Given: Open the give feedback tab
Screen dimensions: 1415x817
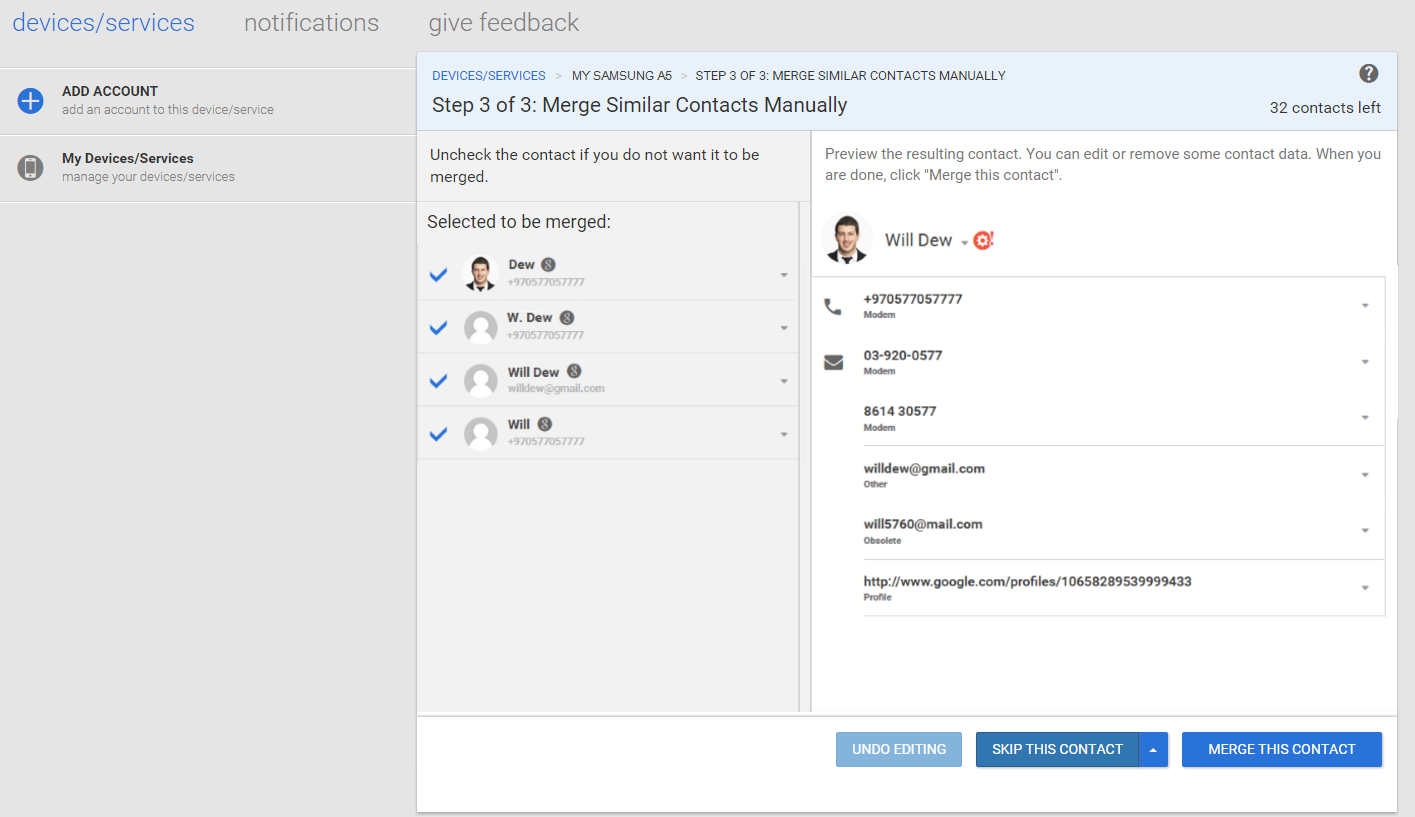Looking at the screenshot, I should coord(503,22).
